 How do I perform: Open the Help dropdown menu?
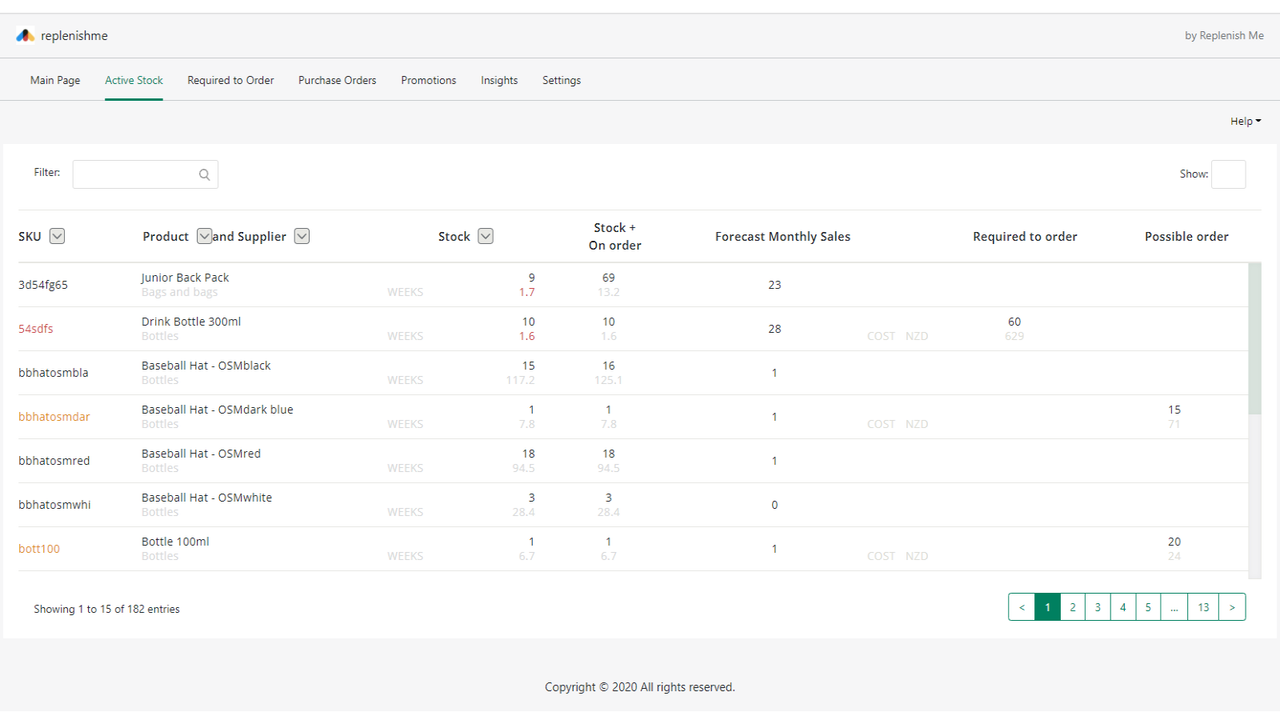point(1245,121)
